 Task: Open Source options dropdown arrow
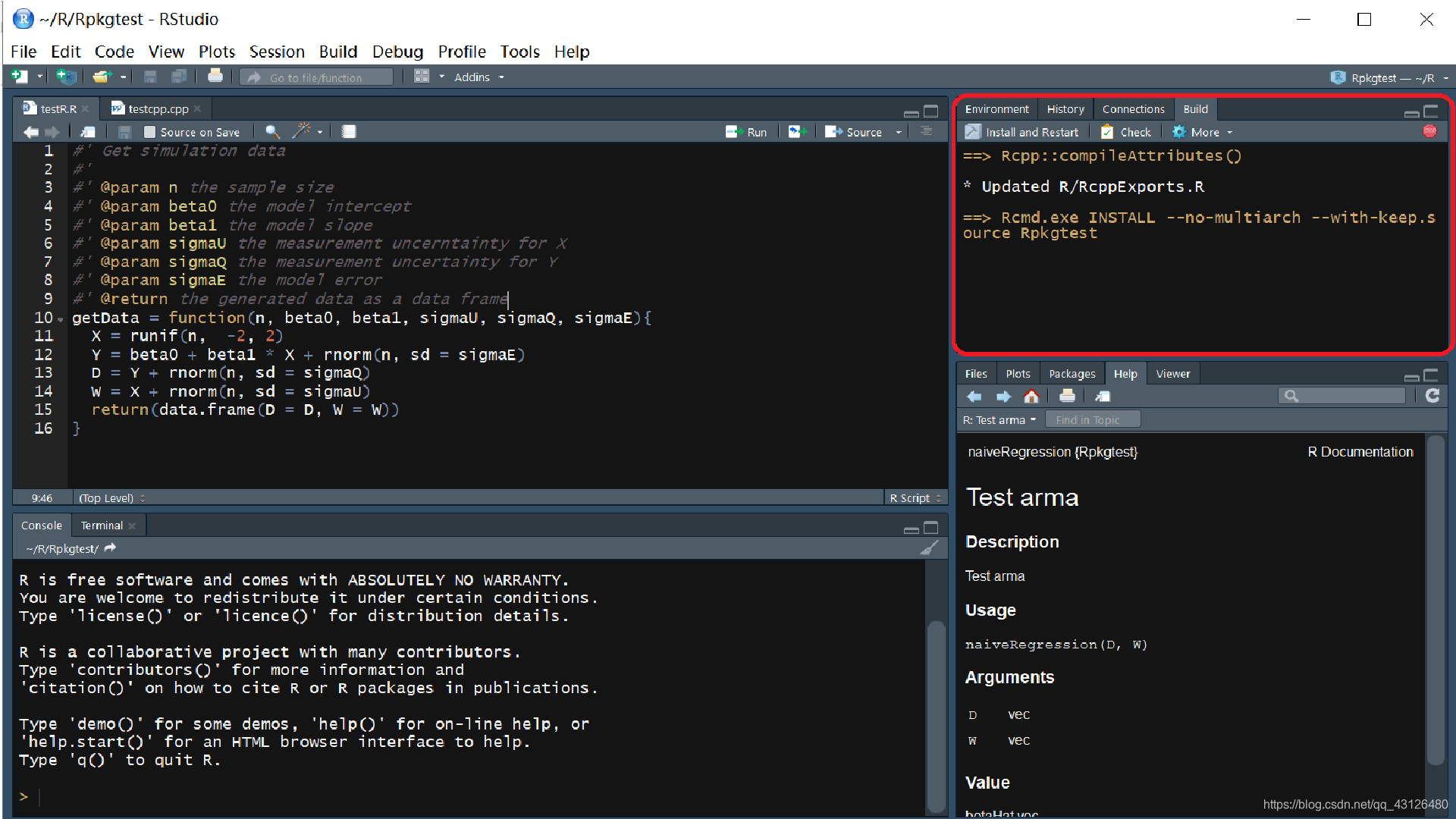click(899, 132)
